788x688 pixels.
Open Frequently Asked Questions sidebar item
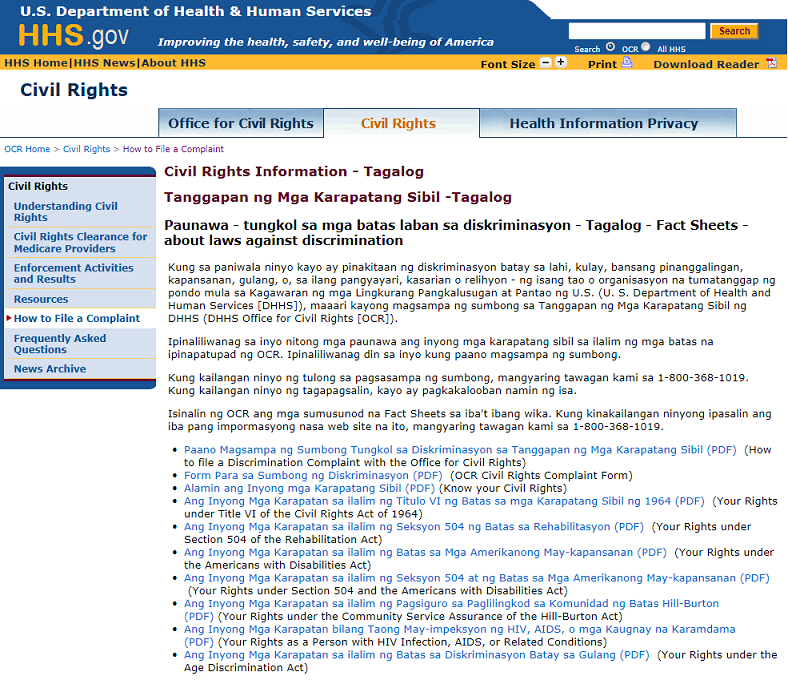click(60, 344)
